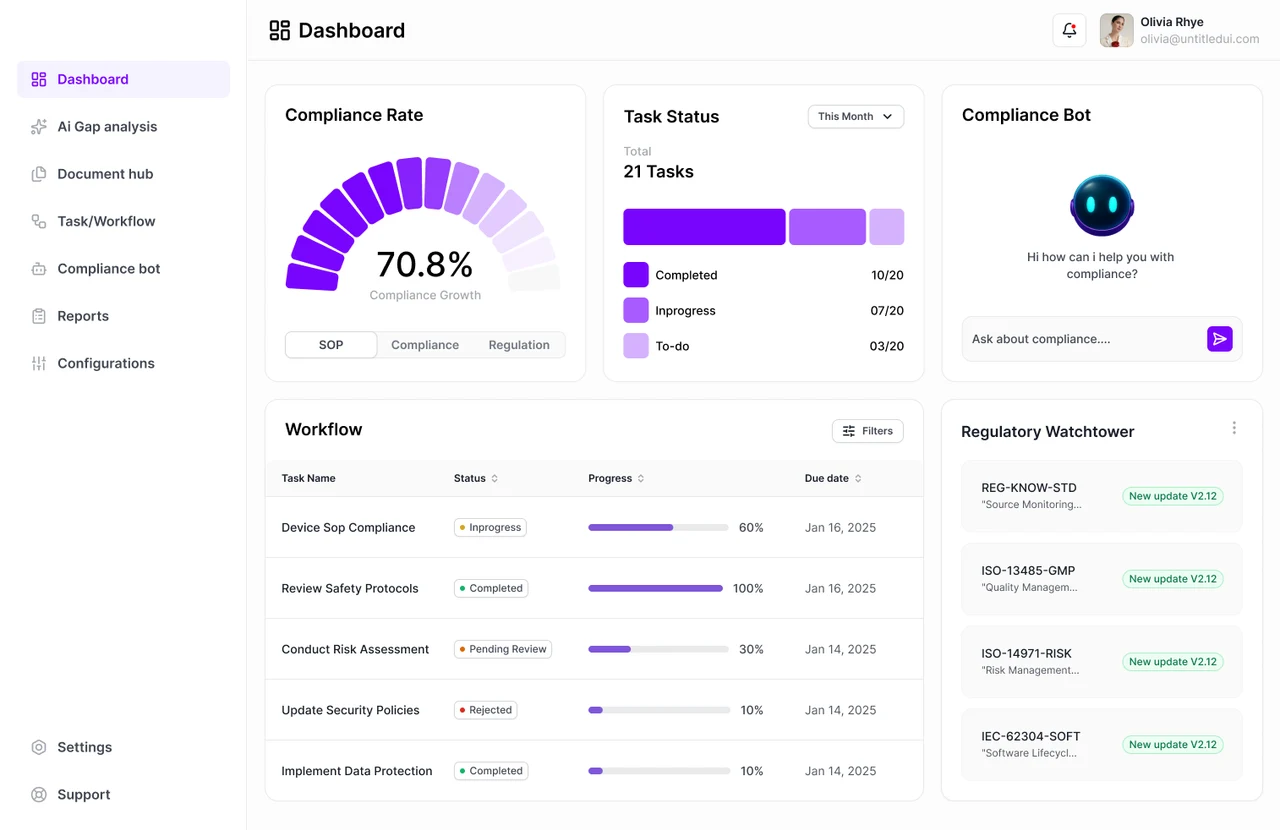Open the workflow Filters button
The image size is (1280, 830).
pos(867,431)
